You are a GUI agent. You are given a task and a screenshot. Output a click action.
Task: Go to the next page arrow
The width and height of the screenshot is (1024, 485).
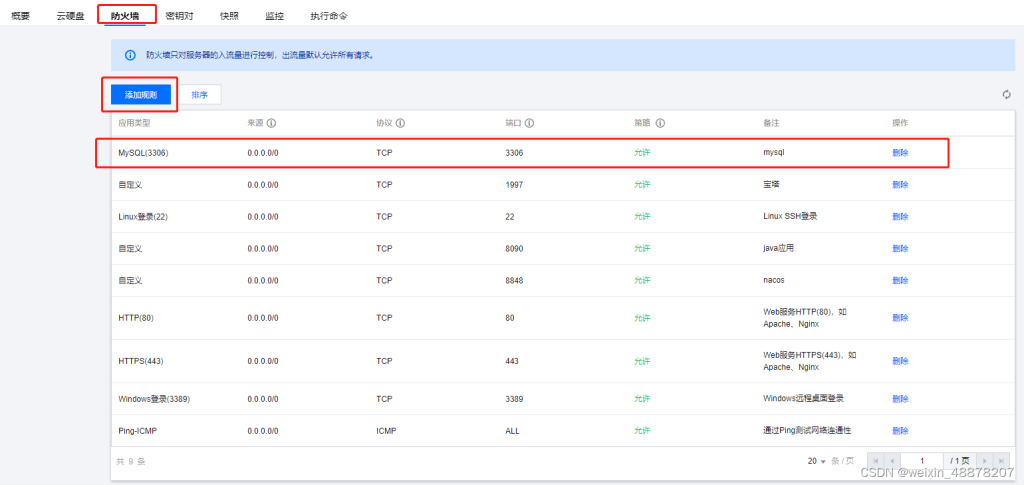pyautogui.click(x=984, y=461)
